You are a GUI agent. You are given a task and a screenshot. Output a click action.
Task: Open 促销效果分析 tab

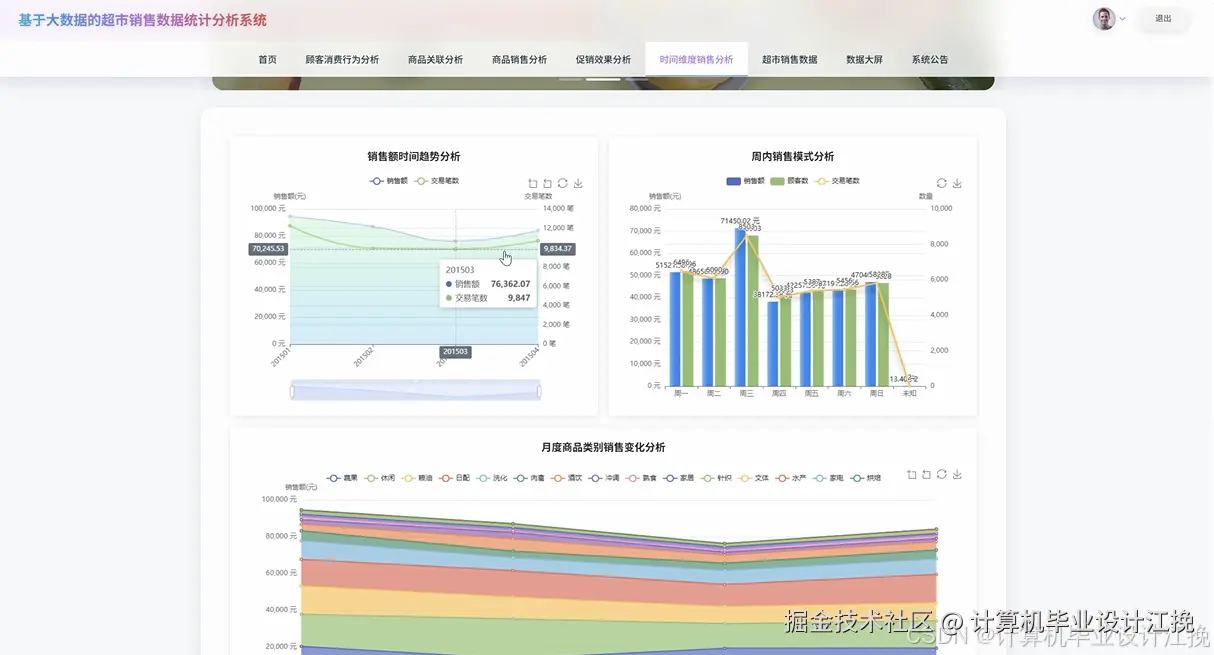603,59
